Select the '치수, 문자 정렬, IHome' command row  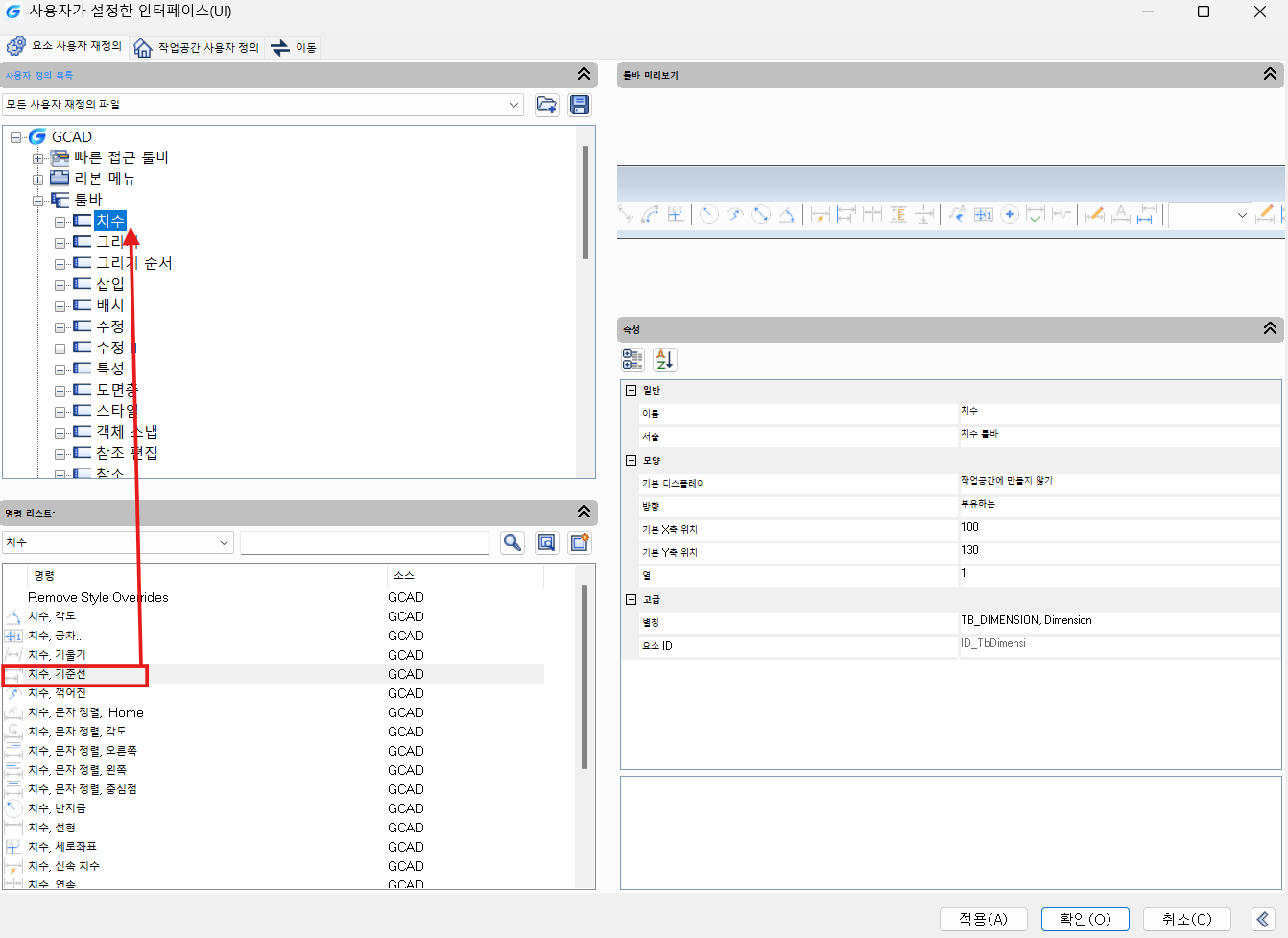point(274,712)
